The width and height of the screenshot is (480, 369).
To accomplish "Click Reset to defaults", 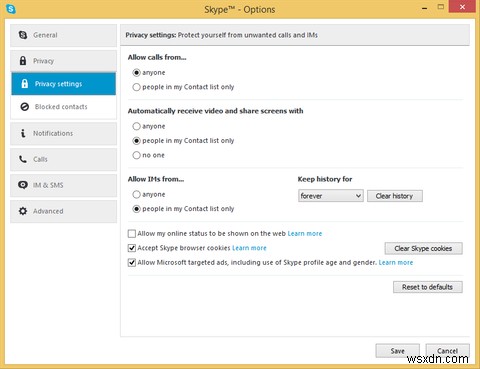I will point(427,287).
